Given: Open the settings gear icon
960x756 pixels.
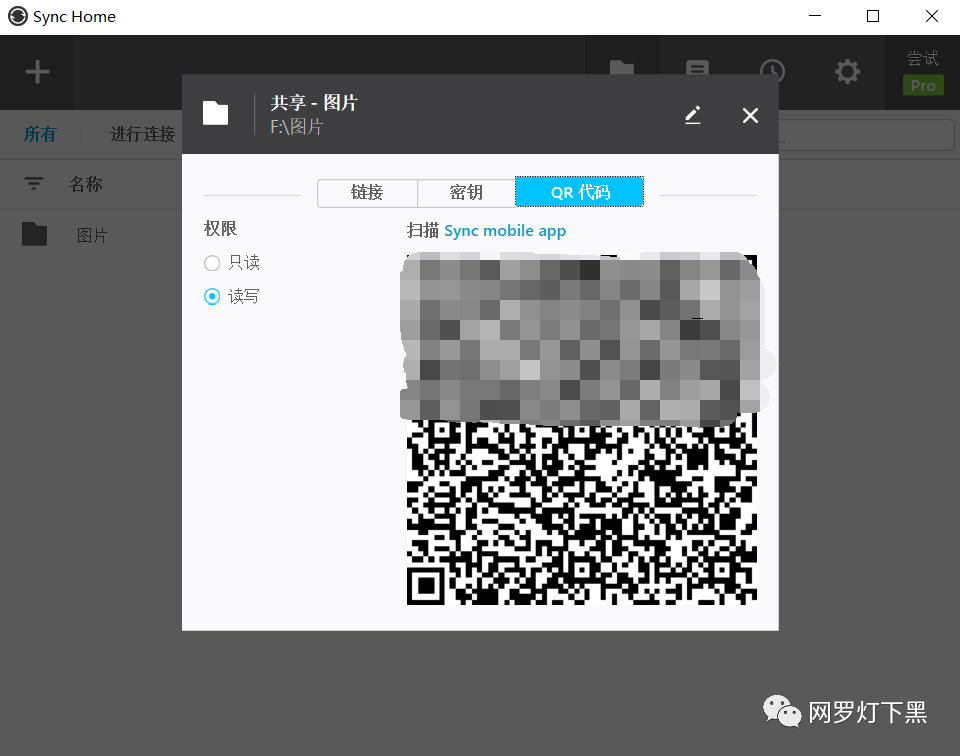Looking at the screenshot, I should 847,72.
